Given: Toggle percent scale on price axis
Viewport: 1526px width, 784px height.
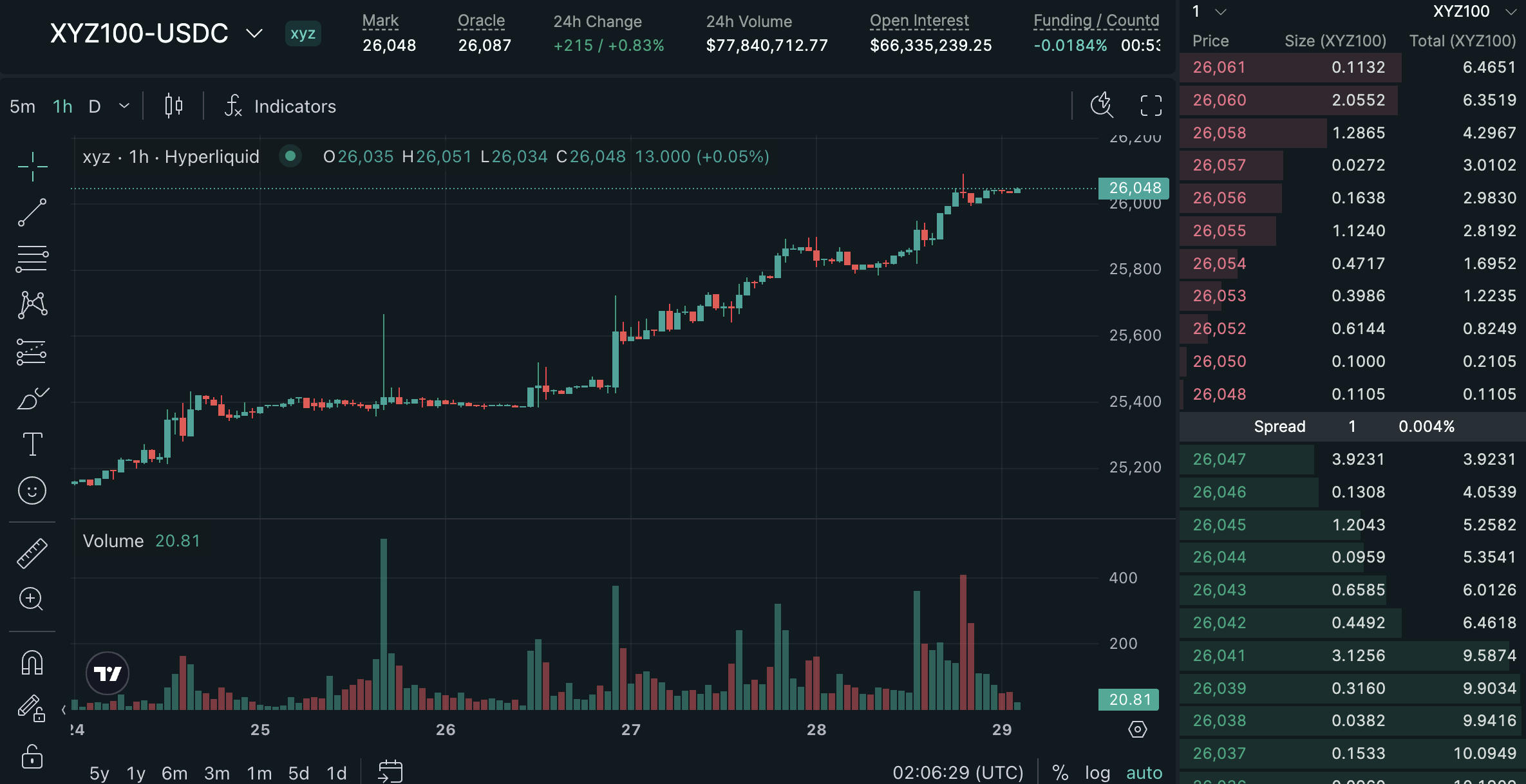Looking at the screenshot, I should coord(1060,772).
